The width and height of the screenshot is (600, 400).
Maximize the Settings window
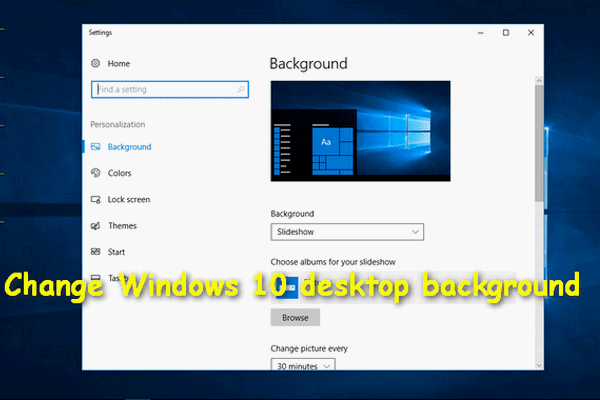(x=506, y=33)
